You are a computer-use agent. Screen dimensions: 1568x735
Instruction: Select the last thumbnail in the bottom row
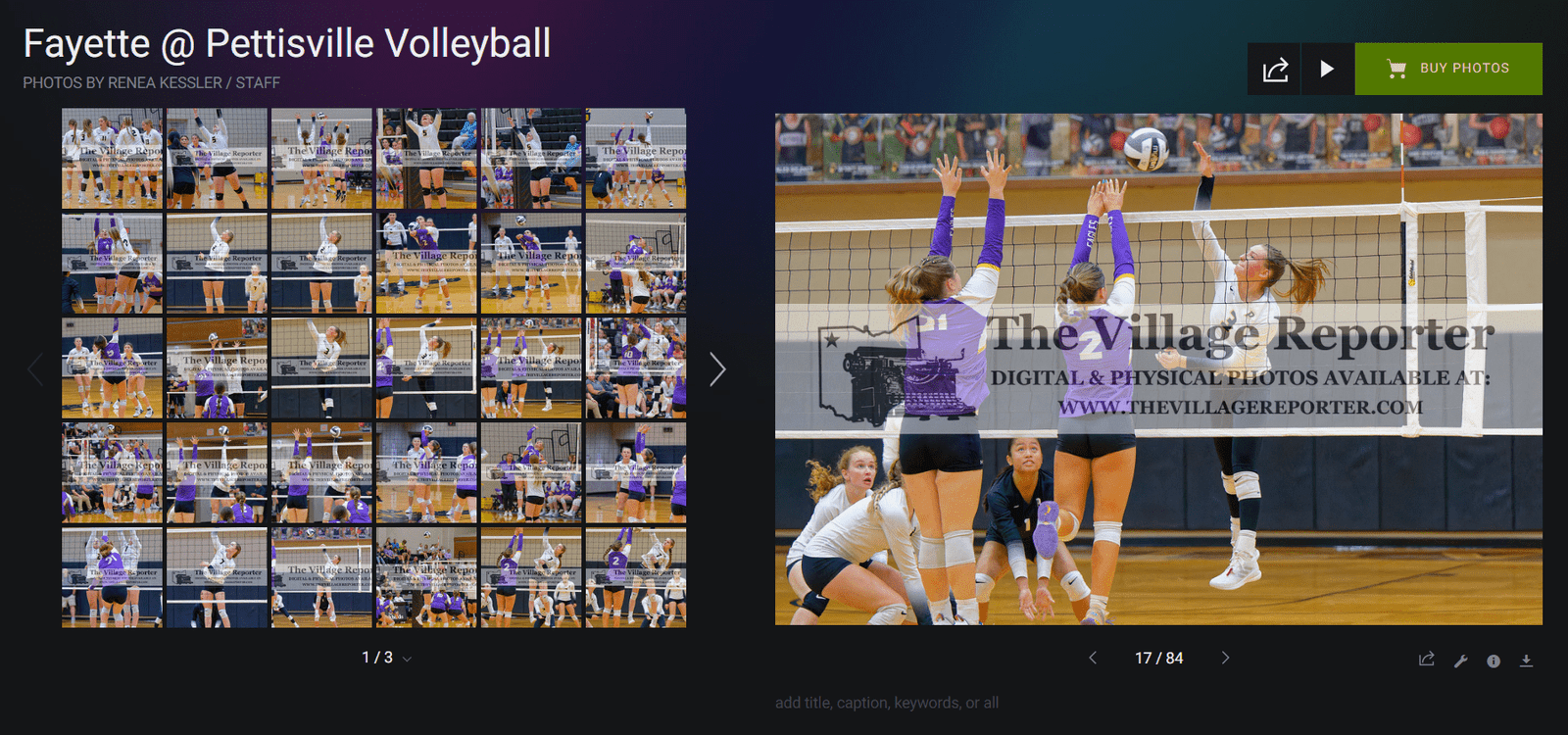pyautogui.click(x=635, y=577)
